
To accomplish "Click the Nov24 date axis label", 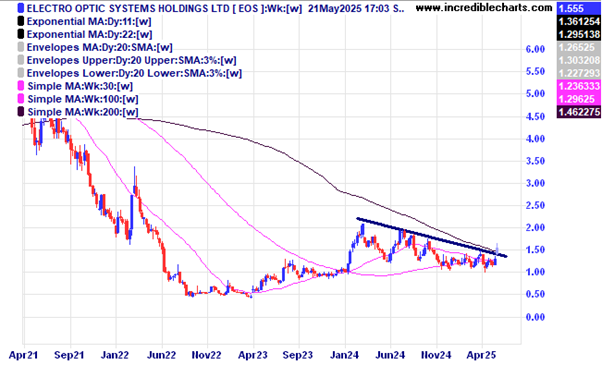I will tap(436, 355).
